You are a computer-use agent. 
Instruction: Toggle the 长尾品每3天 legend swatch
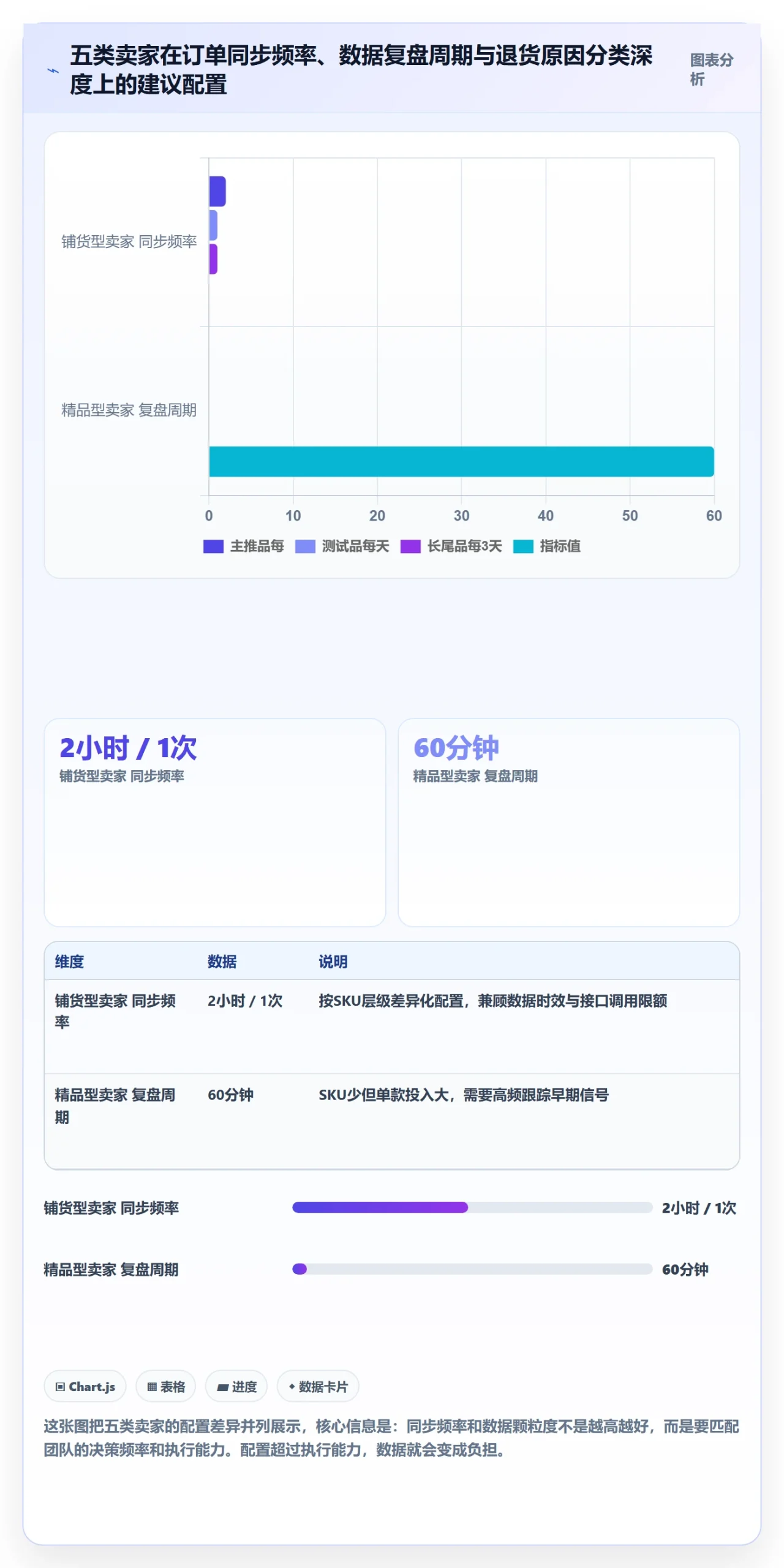point(410,546)
